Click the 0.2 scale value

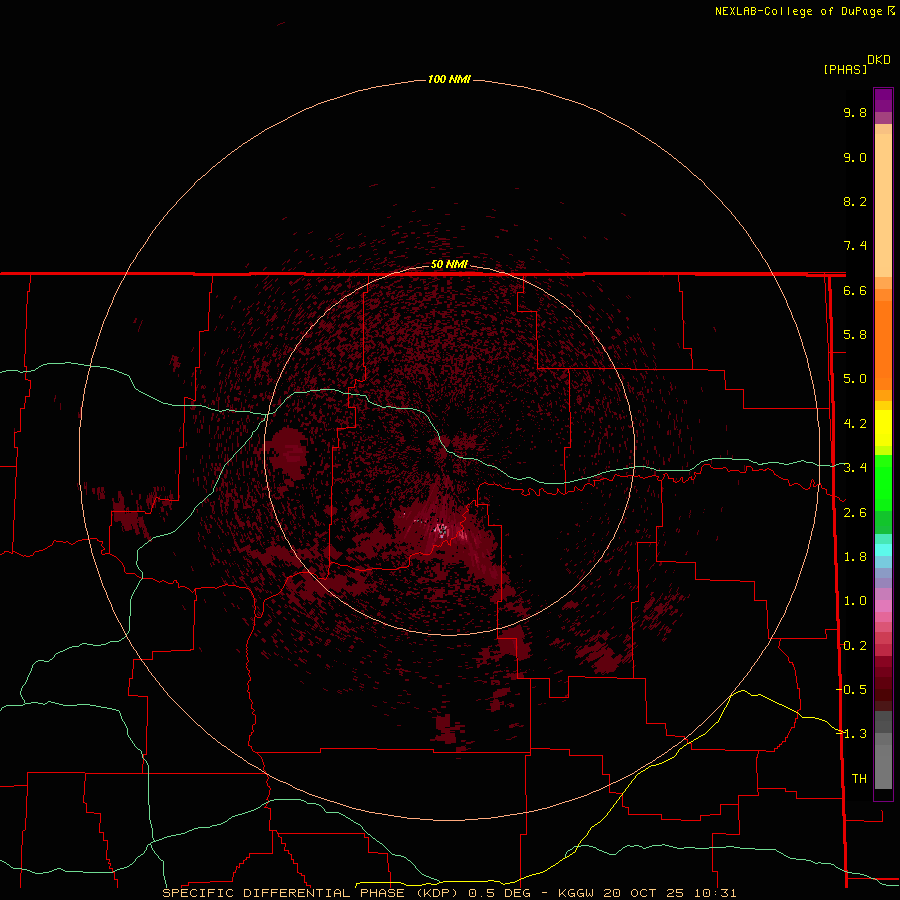855,646
